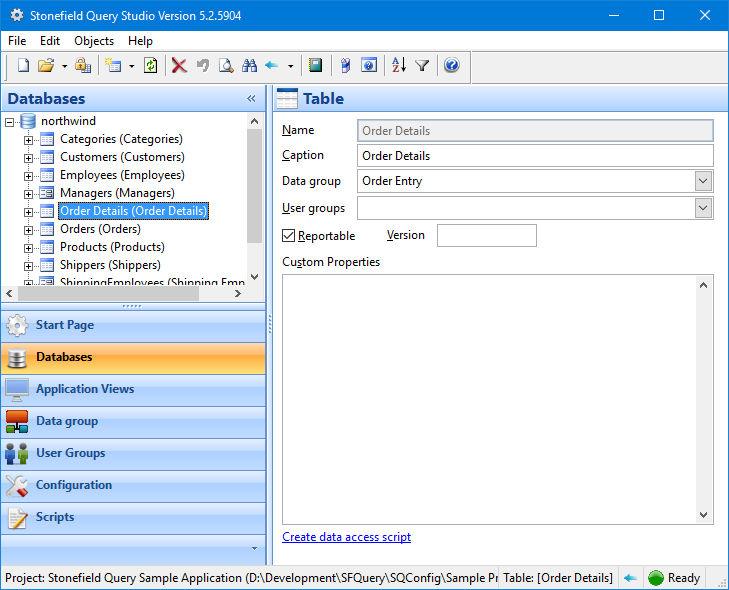Open the User groups dropdown

[703, 208]
